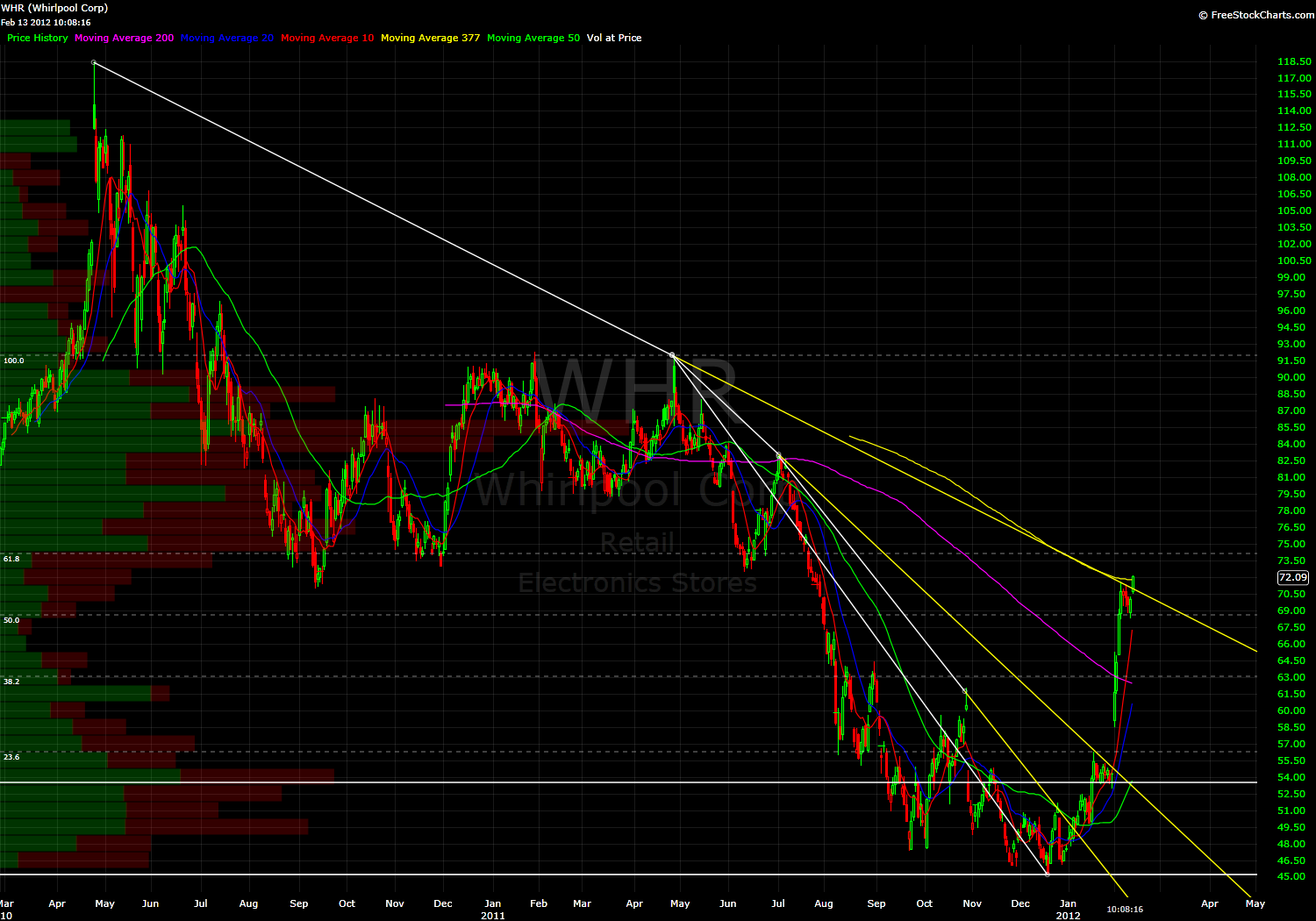Click the Moving Average 50 legend label

(533, 38)
